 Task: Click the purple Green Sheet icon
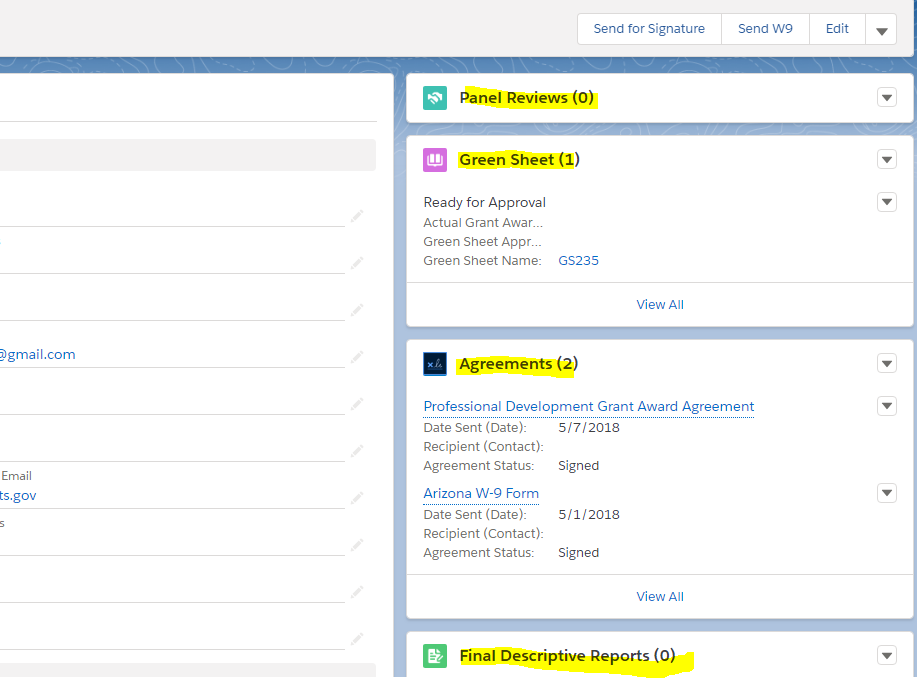(x=435, y=160)
